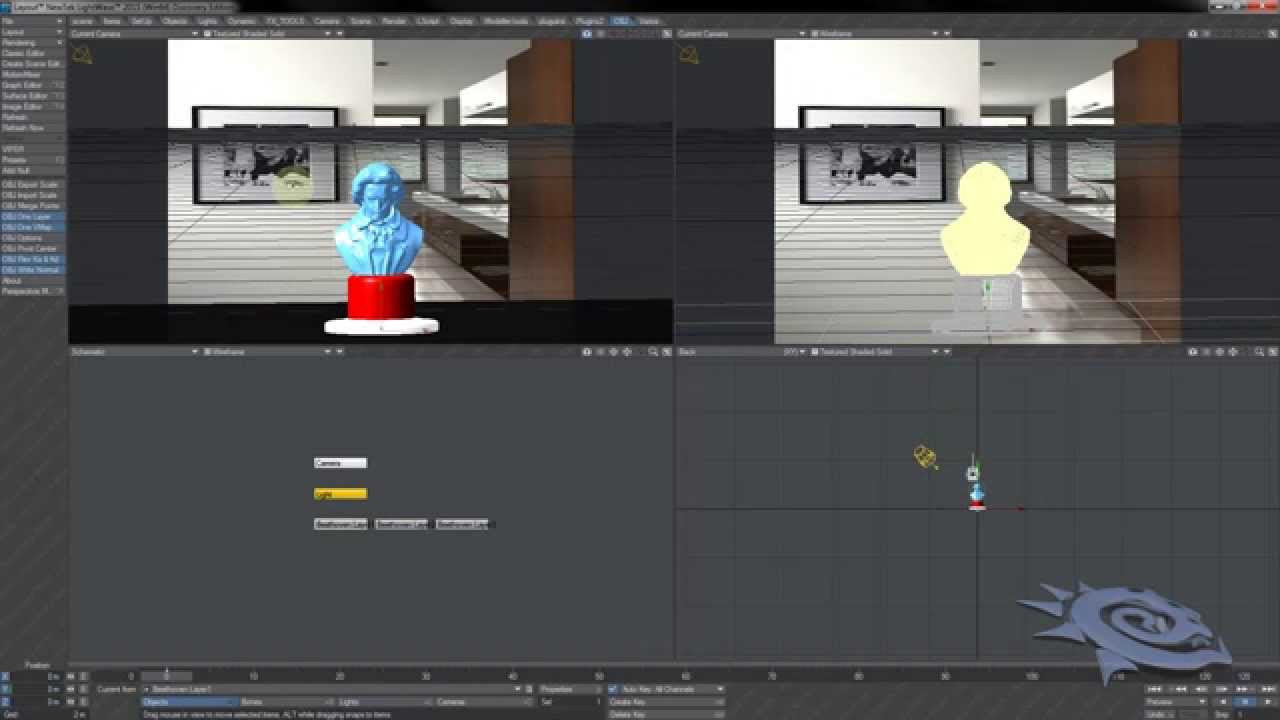Screen dimensions: 1280x720
Task: Click the light gizmo above the bust in the Back viewport
Action: (x=973, y=473)
